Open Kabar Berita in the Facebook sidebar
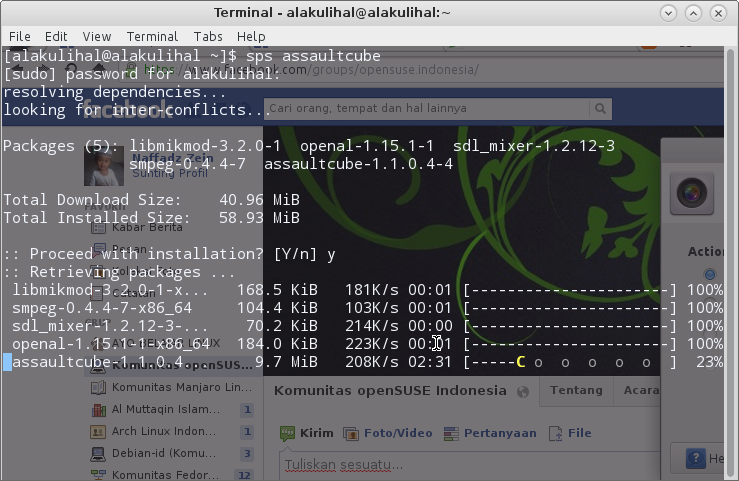739x481 pixels. (x=147, y=228)
